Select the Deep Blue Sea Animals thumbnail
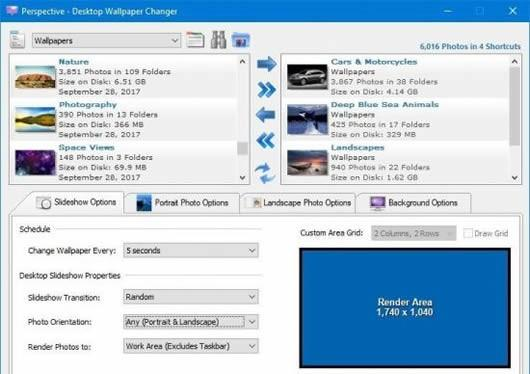Screen dimensions: 530x374 click(307, 120)
